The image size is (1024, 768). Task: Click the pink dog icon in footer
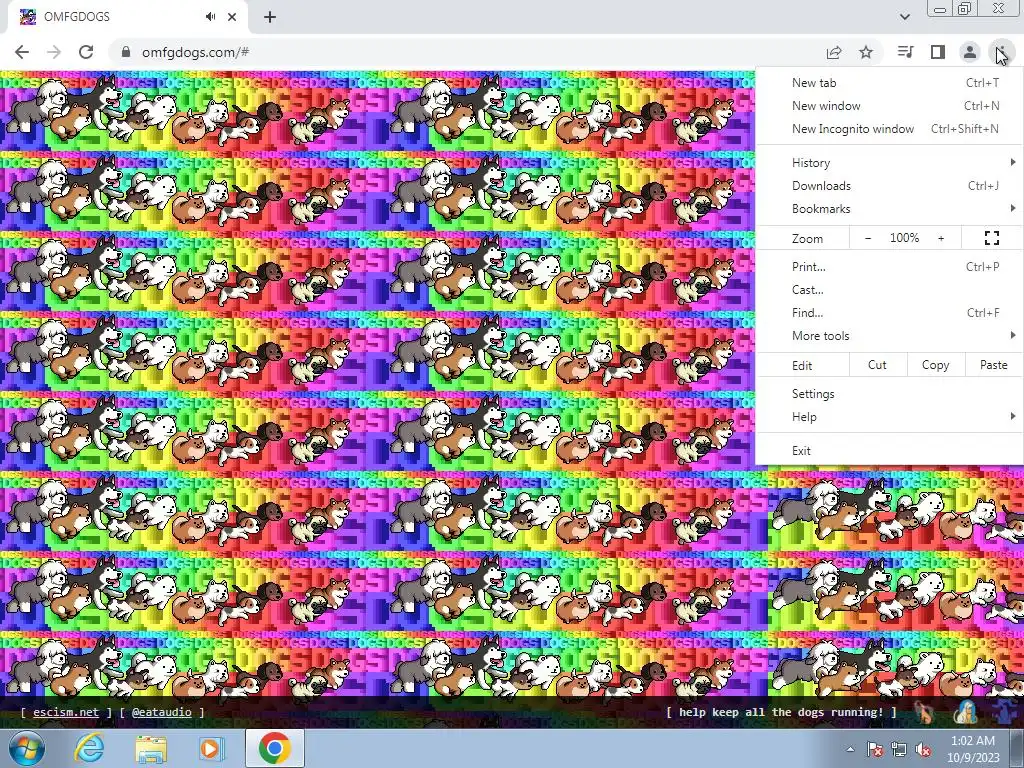point(923,712)
